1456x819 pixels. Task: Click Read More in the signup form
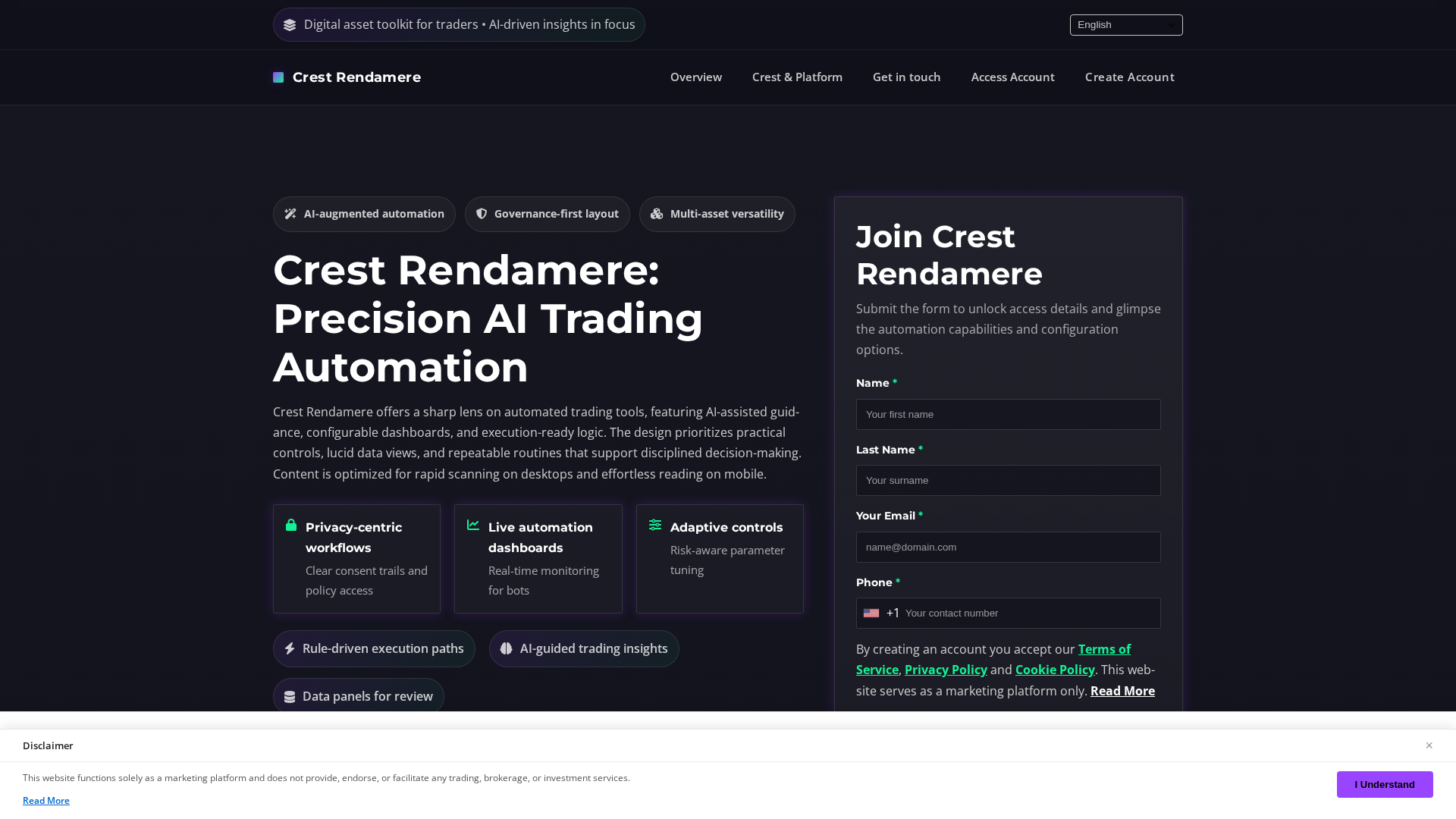click(x=1122, y=691)
